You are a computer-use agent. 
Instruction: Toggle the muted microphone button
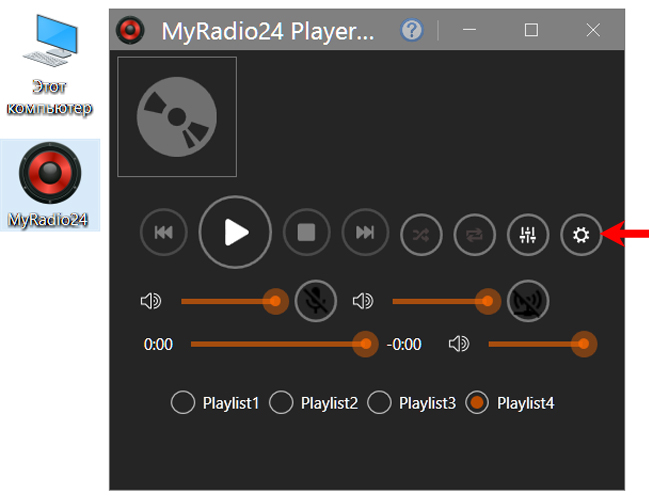[x=316, y=301]
